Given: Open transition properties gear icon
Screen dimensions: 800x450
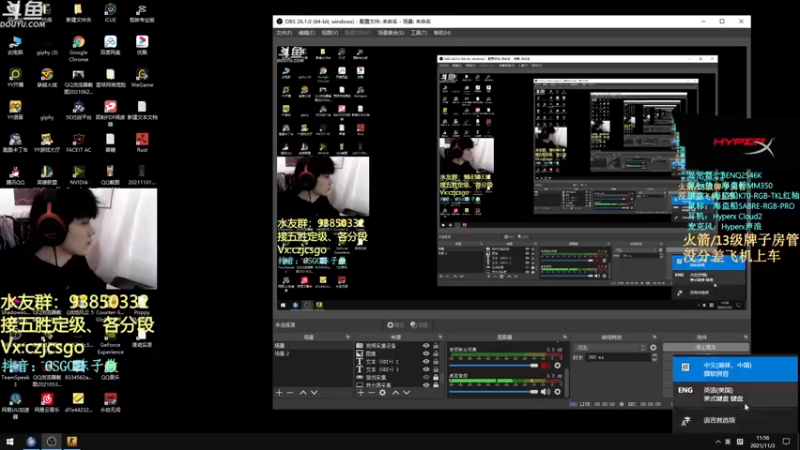Looking at the screenshot, I should click(x=653, y=347).
